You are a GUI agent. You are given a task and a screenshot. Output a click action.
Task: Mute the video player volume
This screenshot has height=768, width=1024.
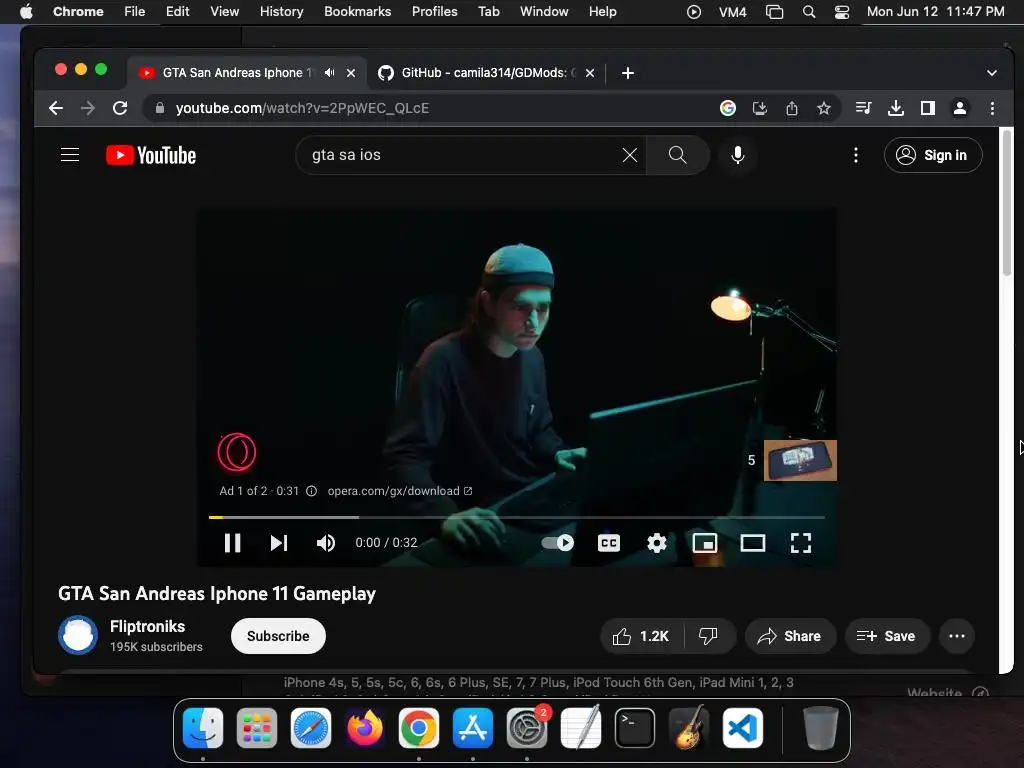point(325,543)
